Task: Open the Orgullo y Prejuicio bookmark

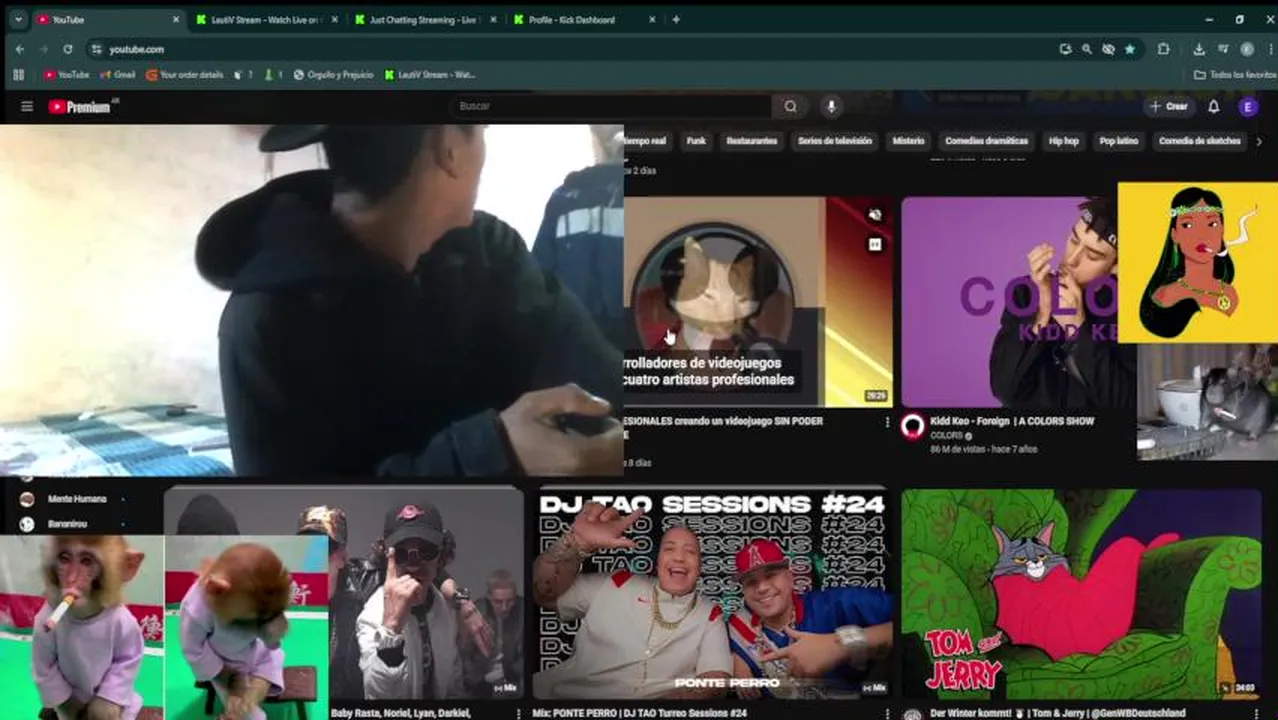Action: click(x=333, y=75)
